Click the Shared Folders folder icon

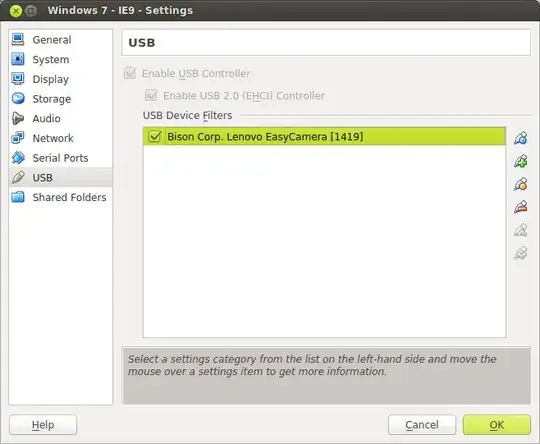18,197
